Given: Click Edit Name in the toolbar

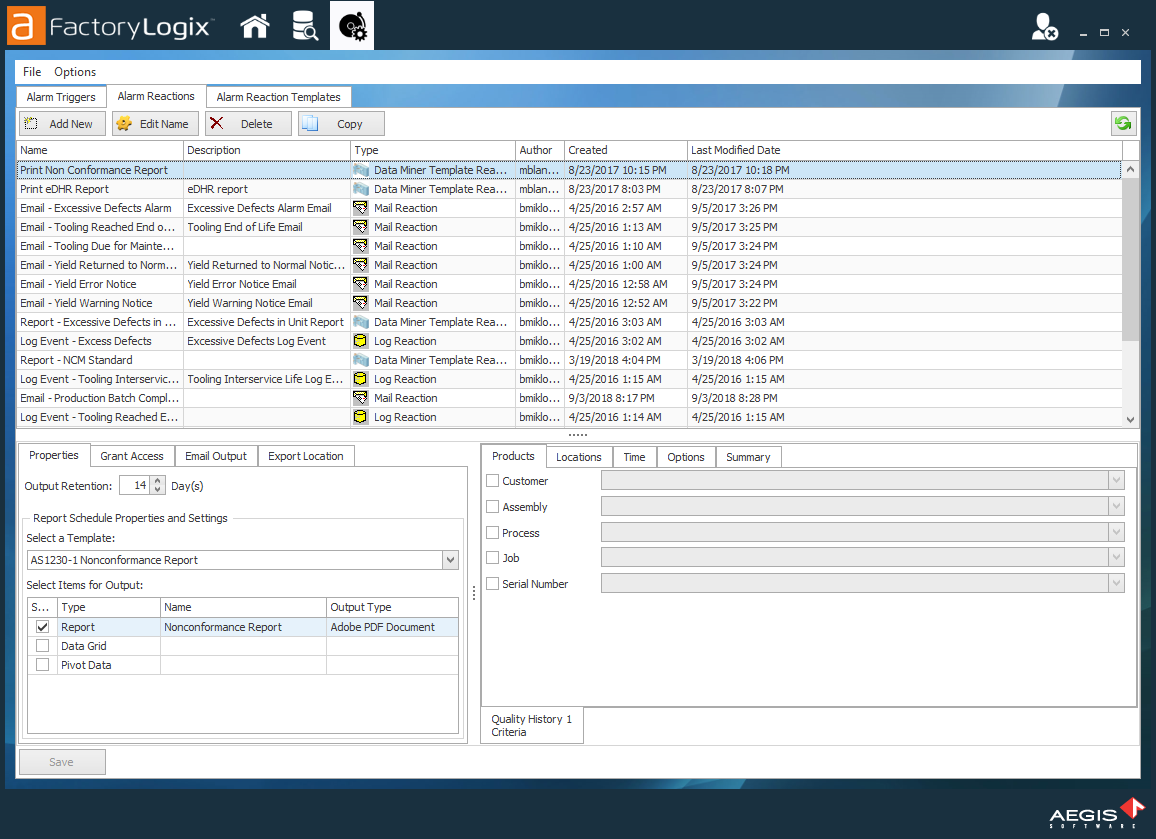Looking at the screenshot, I should tap(153, 124).
